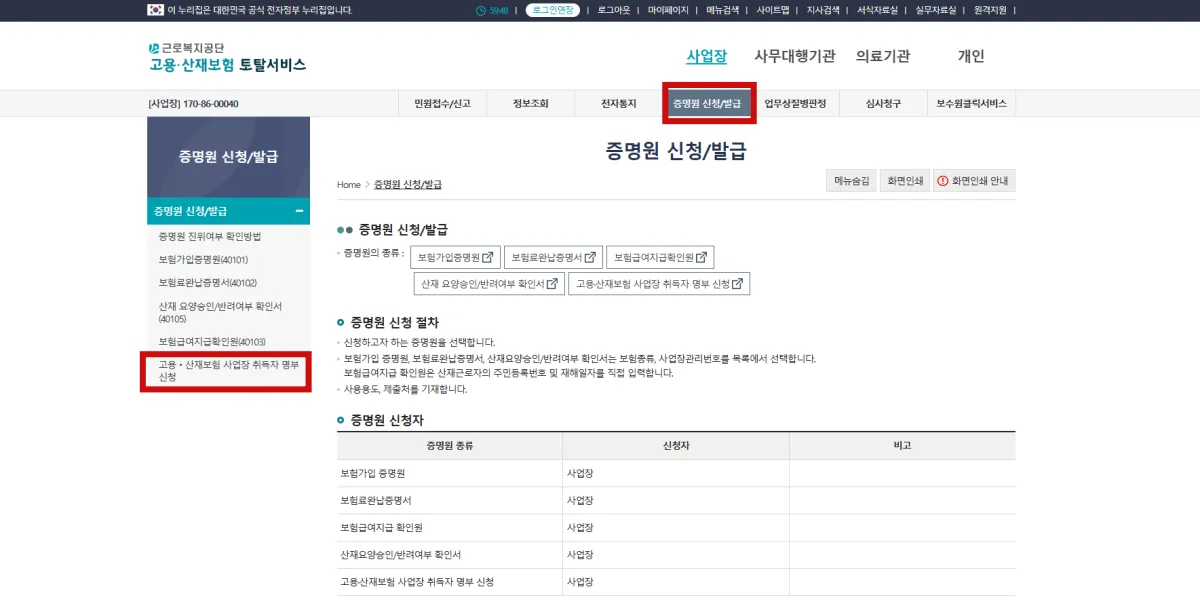Open the 증명원 신청/발급 menu

click(707, 103)
